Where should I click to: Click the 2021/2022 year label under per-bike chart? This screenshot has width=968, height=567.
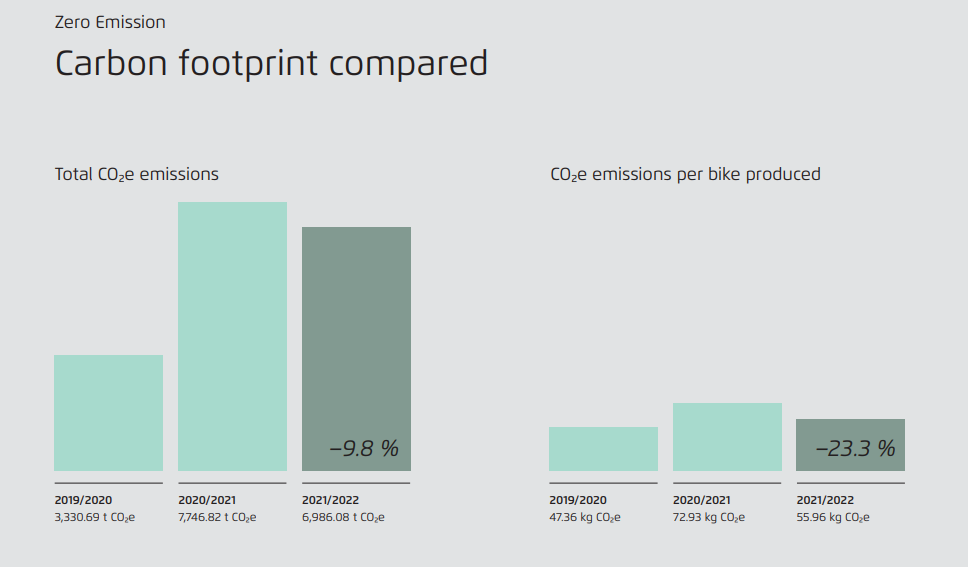point(825,500)
